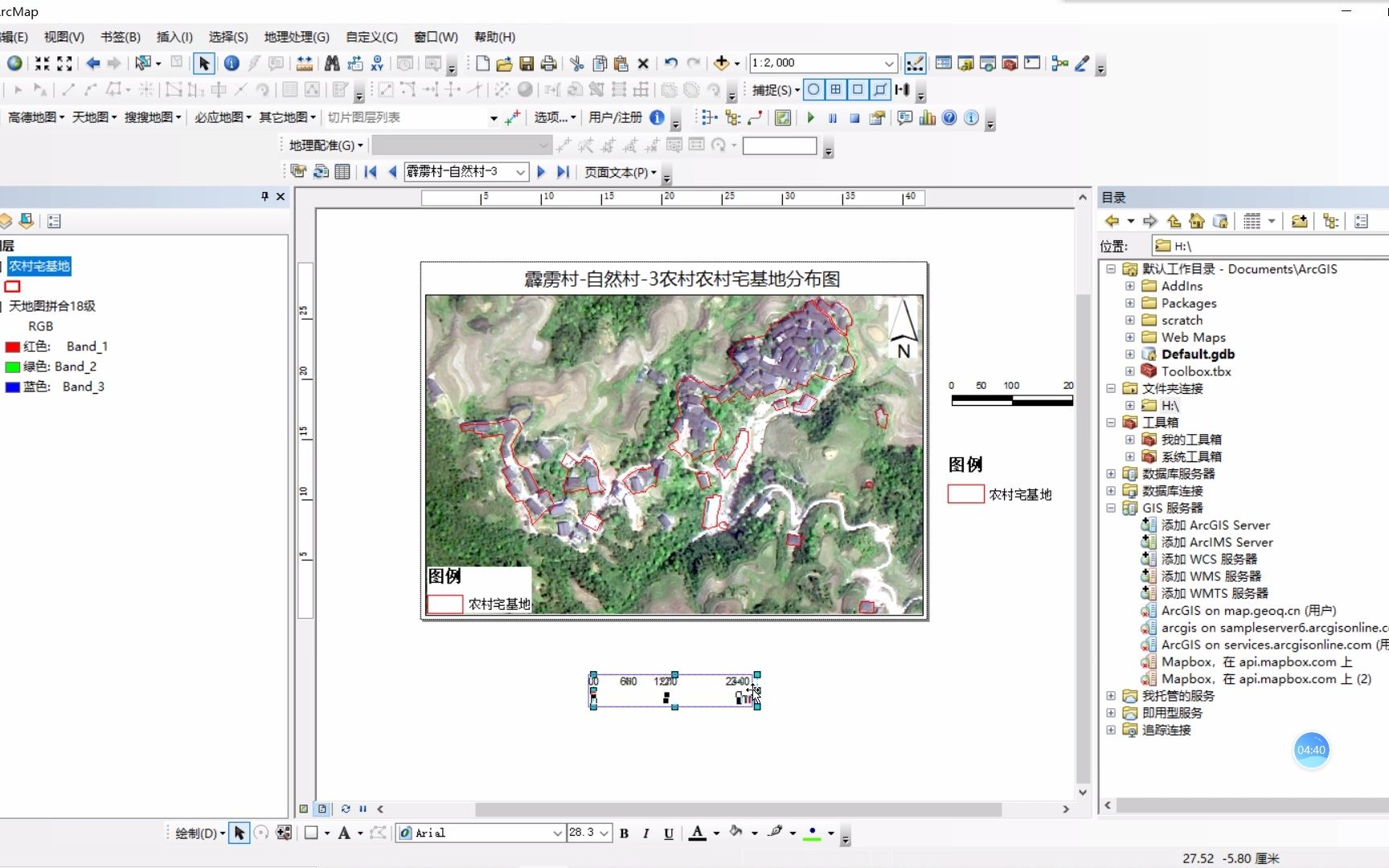The width and height of the screenshot is (1389, 868).
Task: Select the HTML popup tool
Action: tap(276, 63)
